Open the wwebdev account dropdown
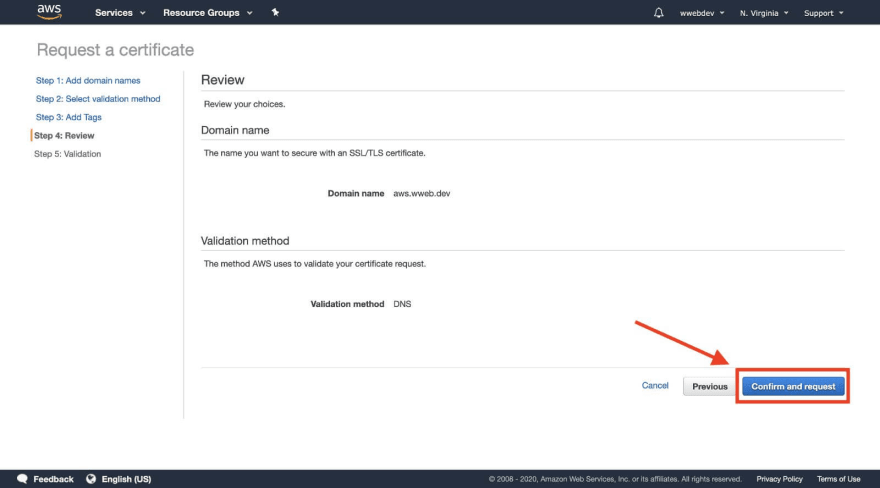The width and height of the screenshot is (880, 488). tap(702, 13)
